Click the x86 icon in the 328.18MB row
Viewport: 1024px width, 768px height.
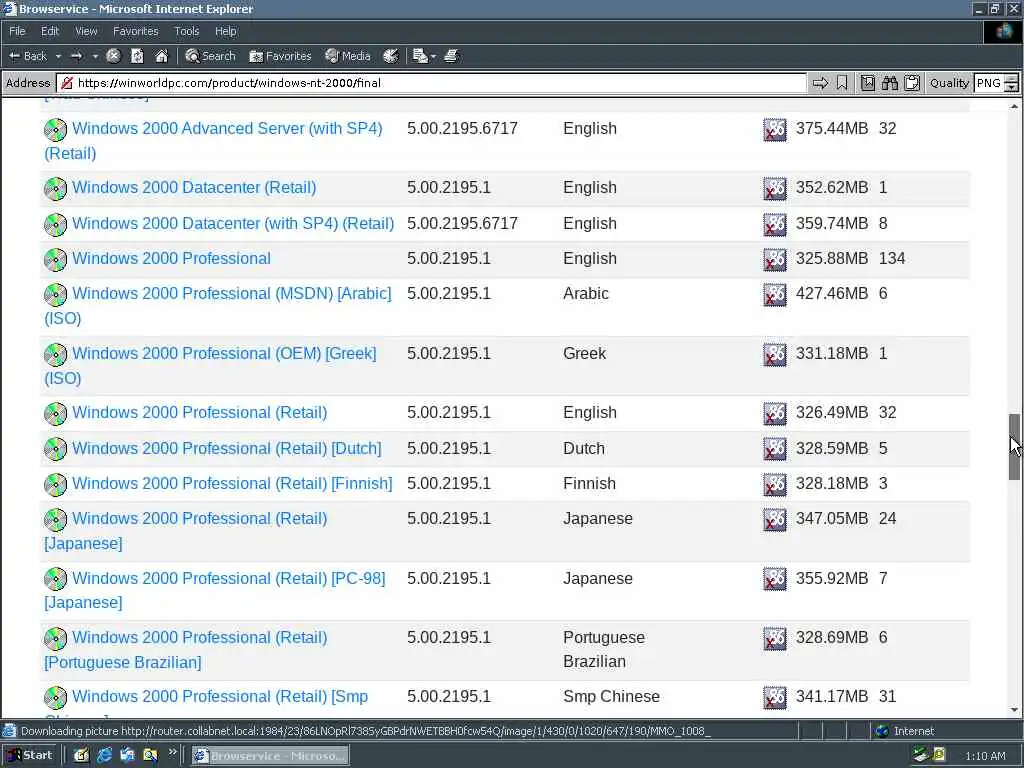(775, 485)
